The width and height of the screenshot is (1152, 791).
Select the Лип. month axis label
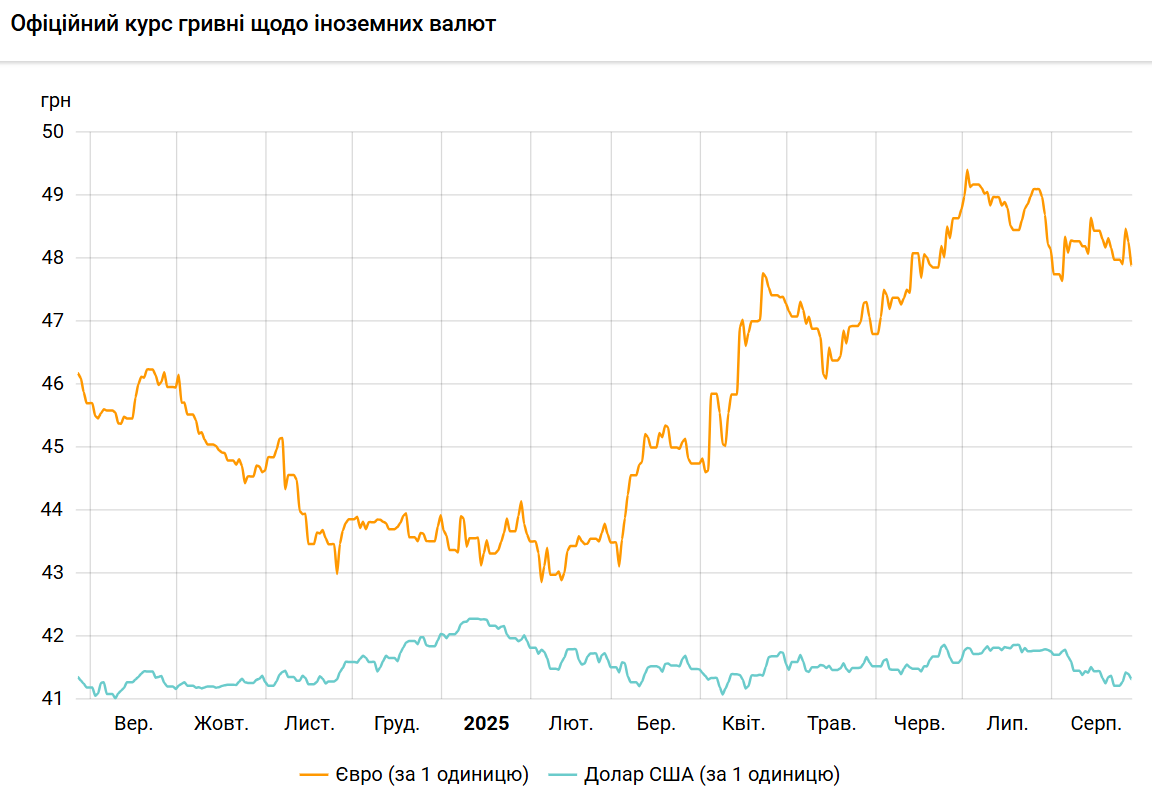pos(1007,724)
